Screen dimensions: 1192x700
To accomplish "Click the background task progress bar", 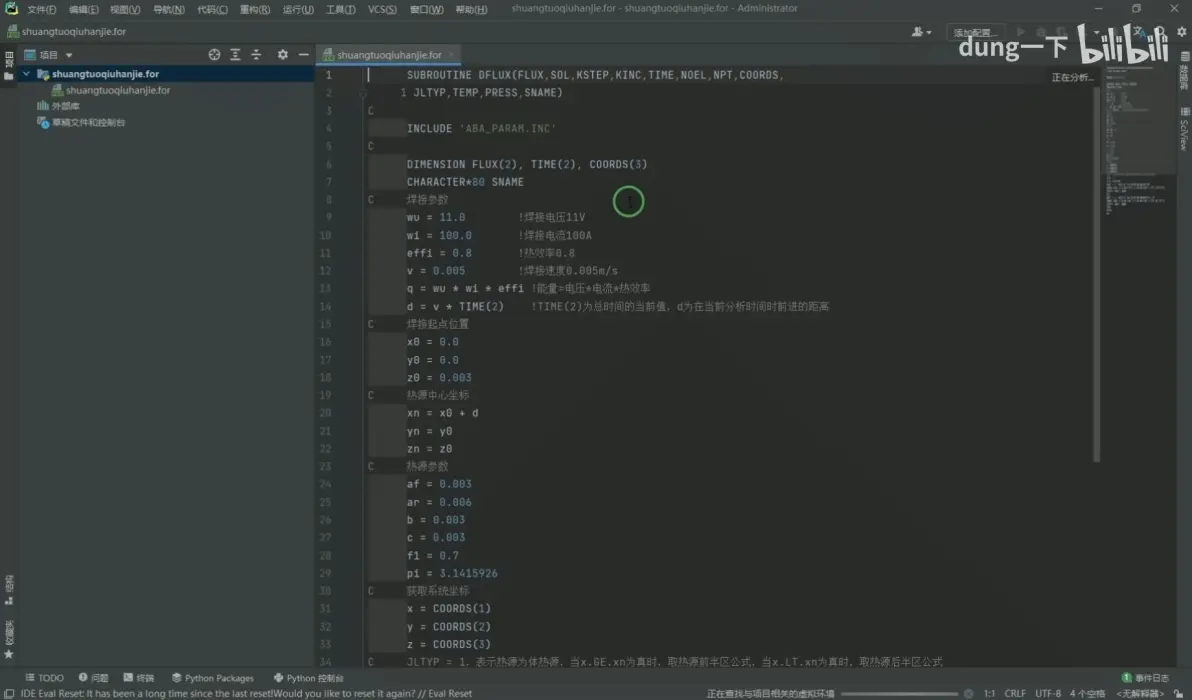I will click(899, 693).
